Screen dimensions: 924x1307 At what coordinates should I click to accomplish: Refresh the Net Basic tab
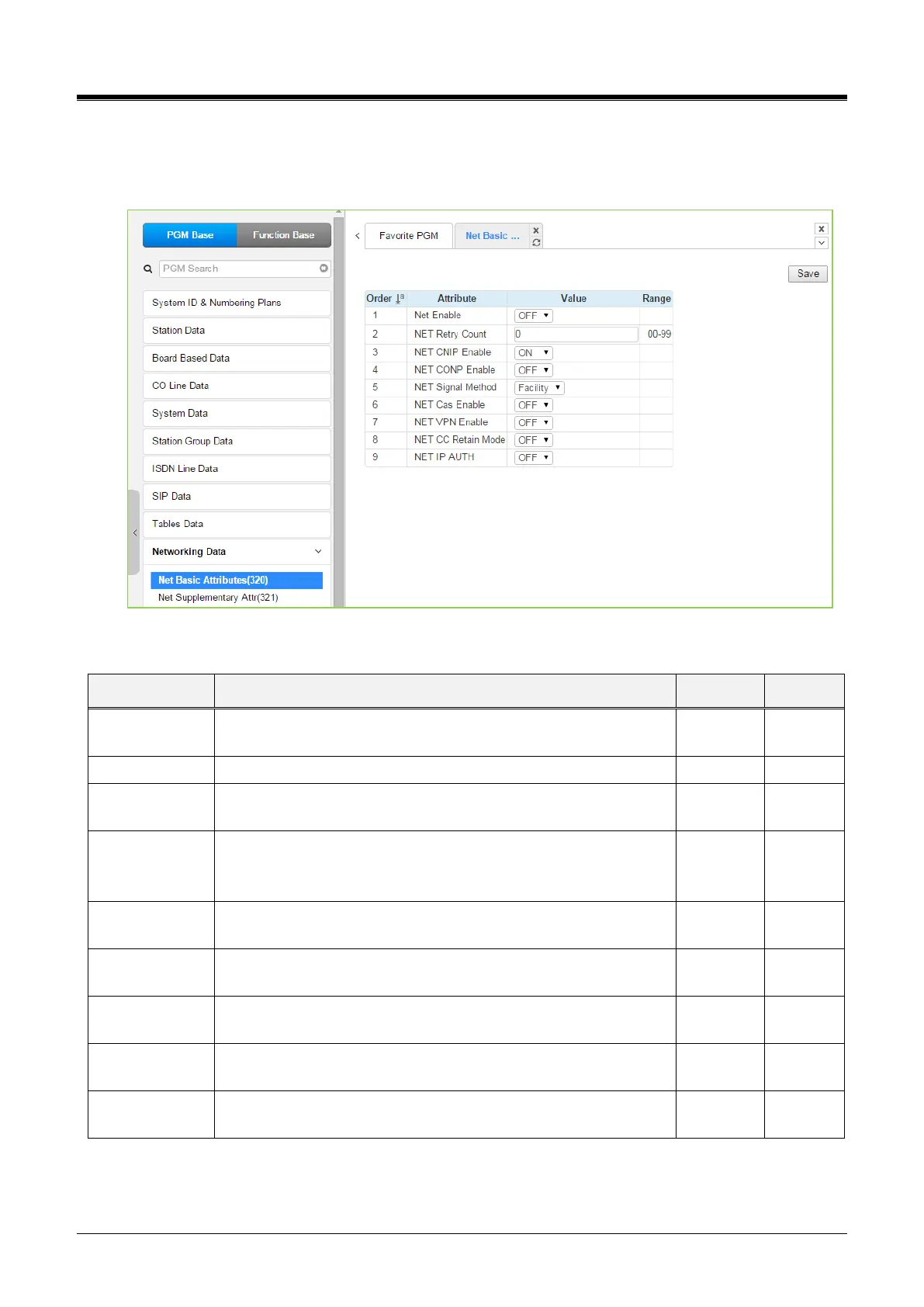[x=536, y=242]
